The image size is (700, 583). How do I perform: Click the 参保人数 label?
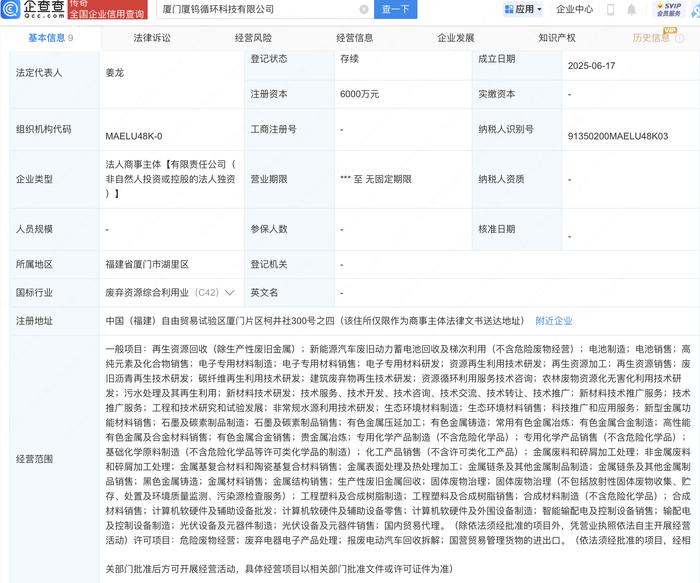(269, 229)
